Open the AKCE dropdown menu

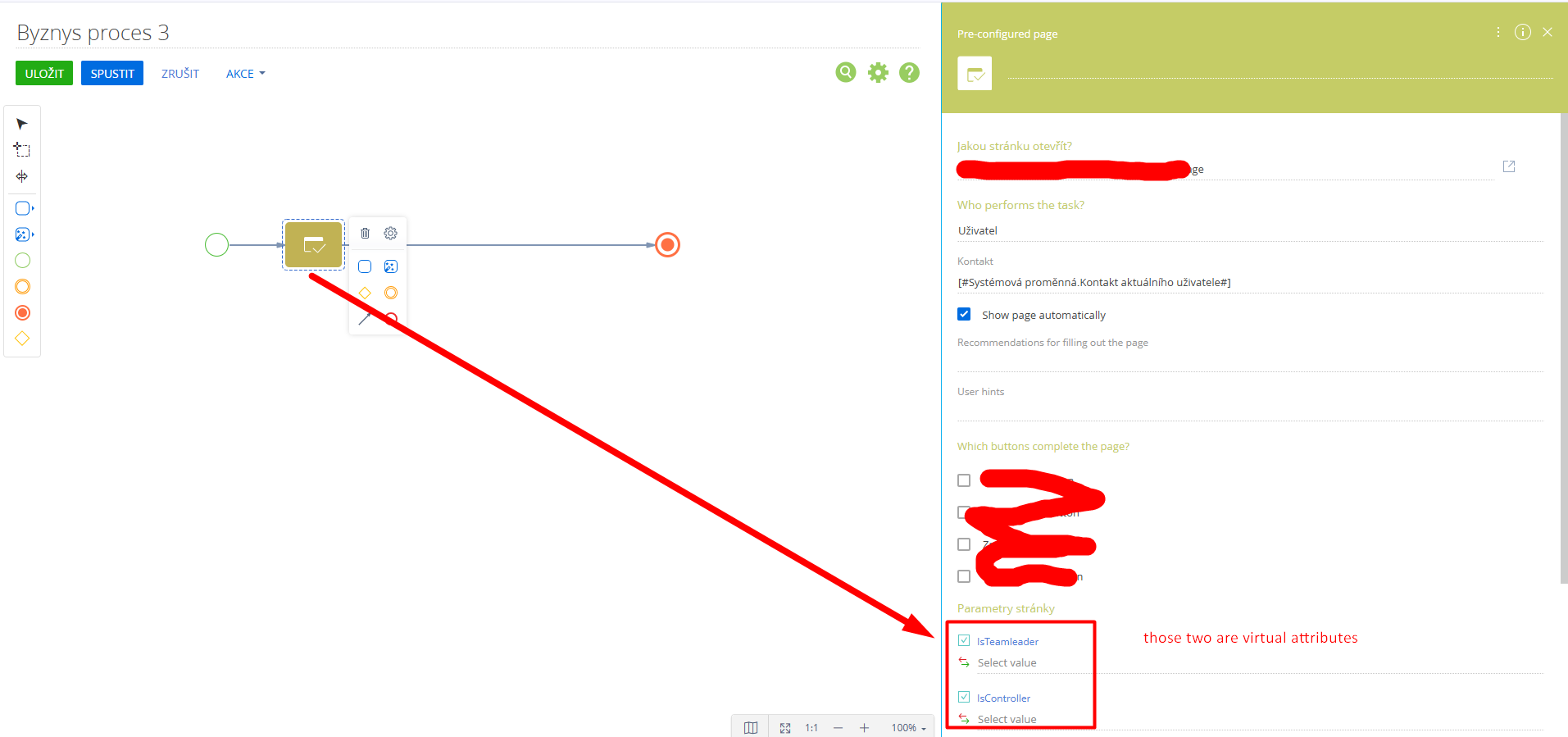click(245, 74)
